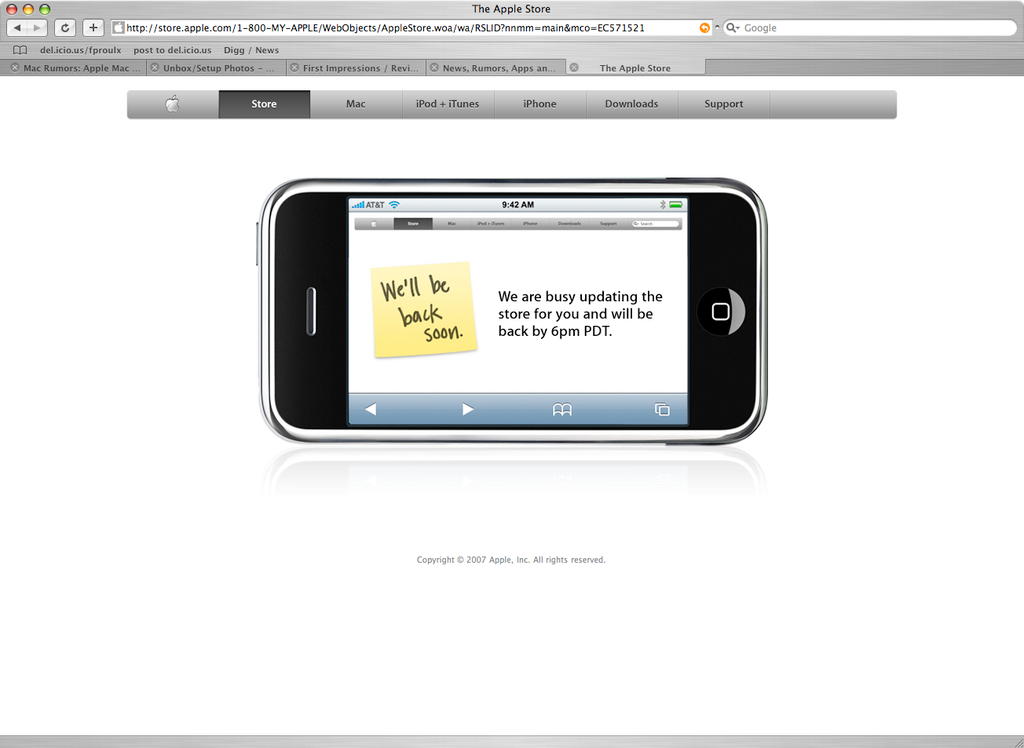This screenshot has width=1024, height=748.
Task: Open the iPhone section in the navigation bar
Action: tap(540, 103)
